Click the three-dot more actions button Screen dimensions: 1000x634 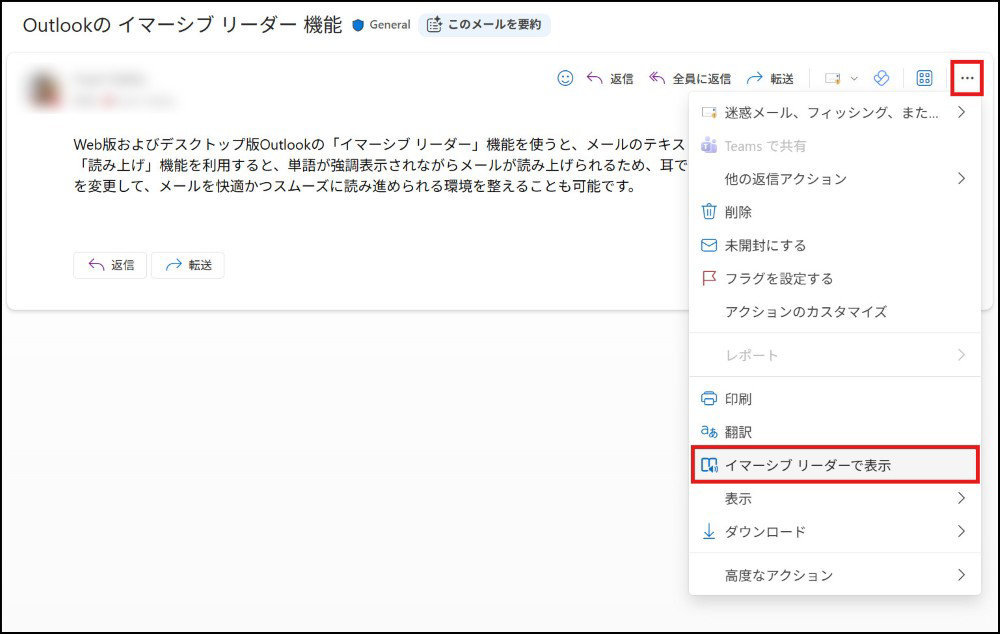967,78
